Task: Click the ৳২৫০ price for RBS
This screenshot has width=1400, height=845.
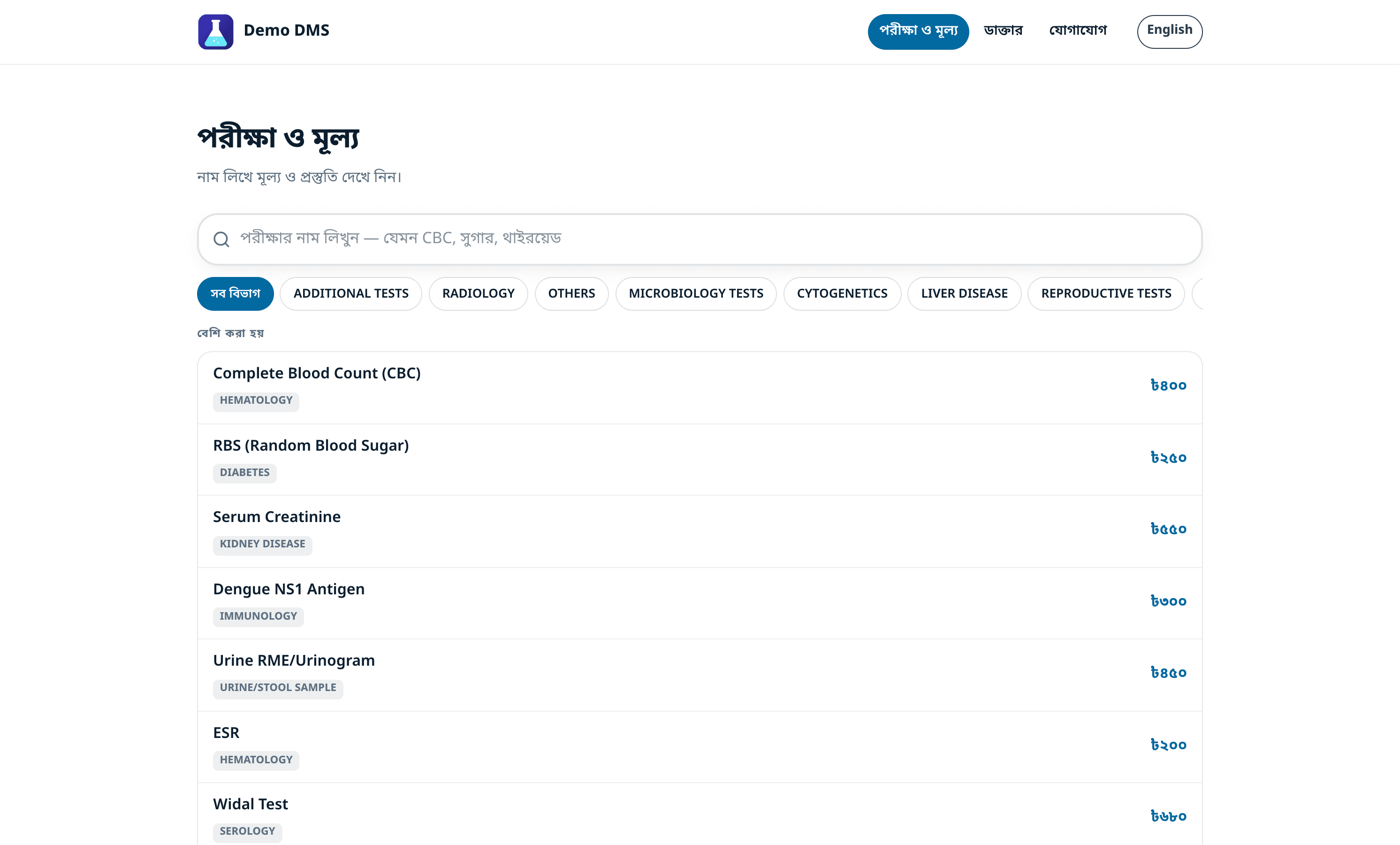Action: (x=1168, y=458)
